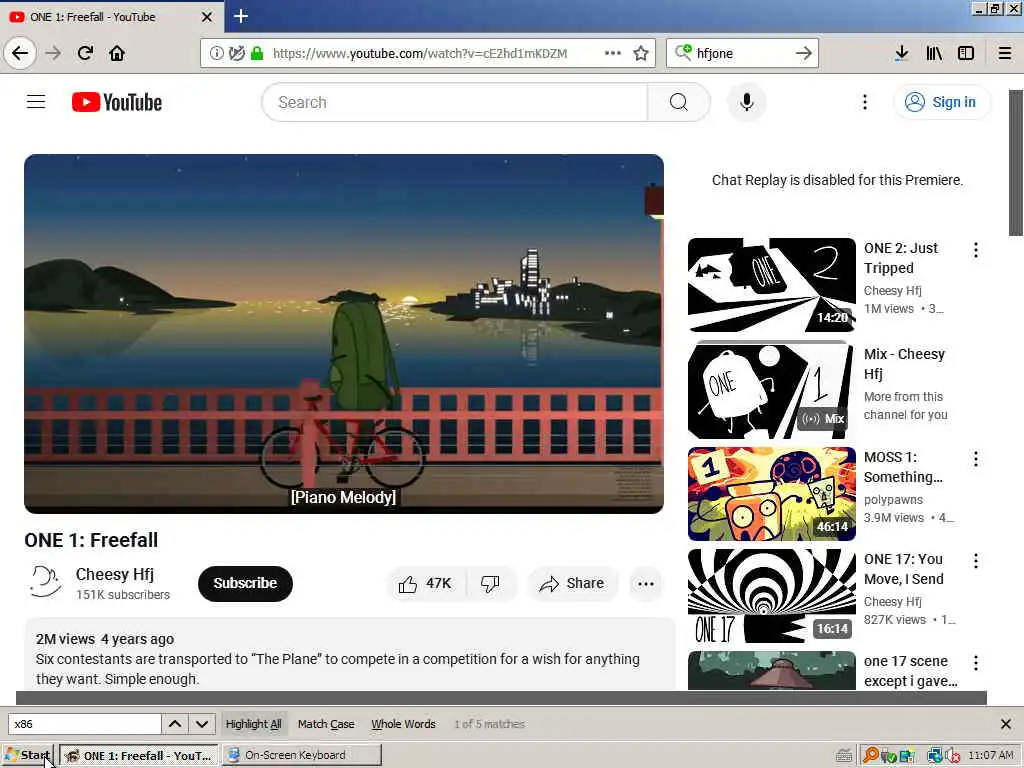This screenshot has height=768, width=1024.
Task: Dislike this video
Action: 490,583
